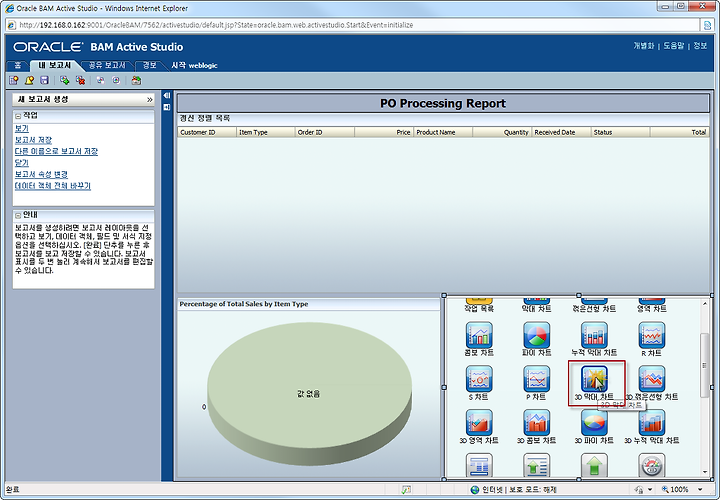Select the 3D 파이 차트 icon
Viewport: 720px width, 500px height.
coord(594,422)
